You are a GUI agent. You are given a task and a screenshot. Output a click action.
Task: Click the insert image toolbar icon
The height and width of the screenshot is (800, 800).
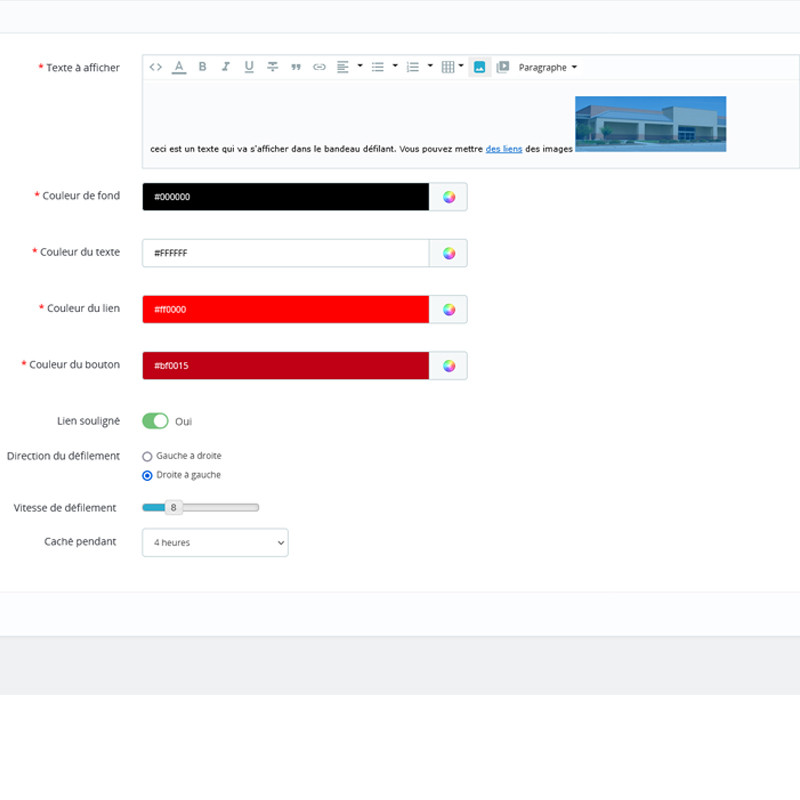point(479,67)
